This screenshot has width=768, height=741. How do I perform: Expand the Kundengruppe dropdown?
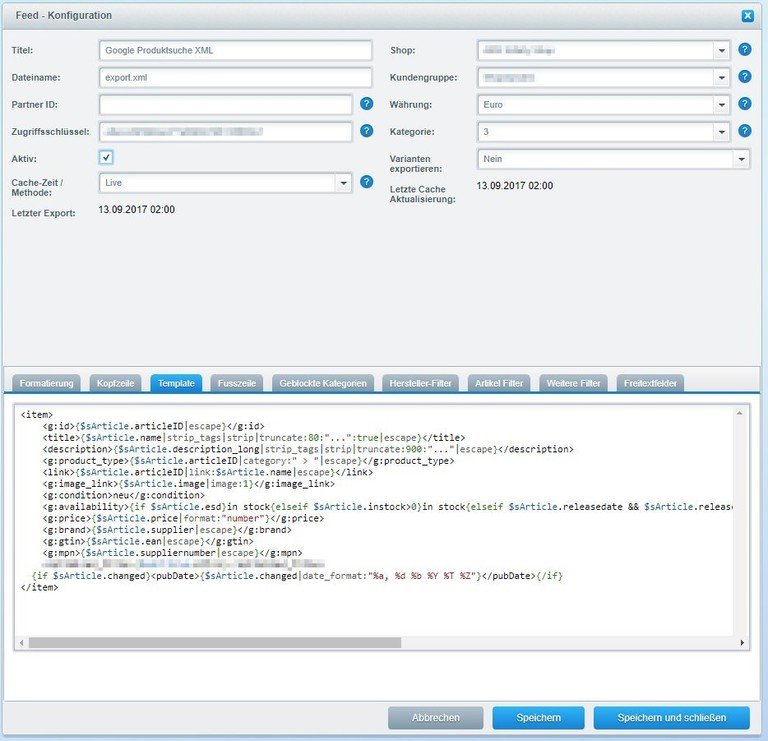[x=721, y=77]
